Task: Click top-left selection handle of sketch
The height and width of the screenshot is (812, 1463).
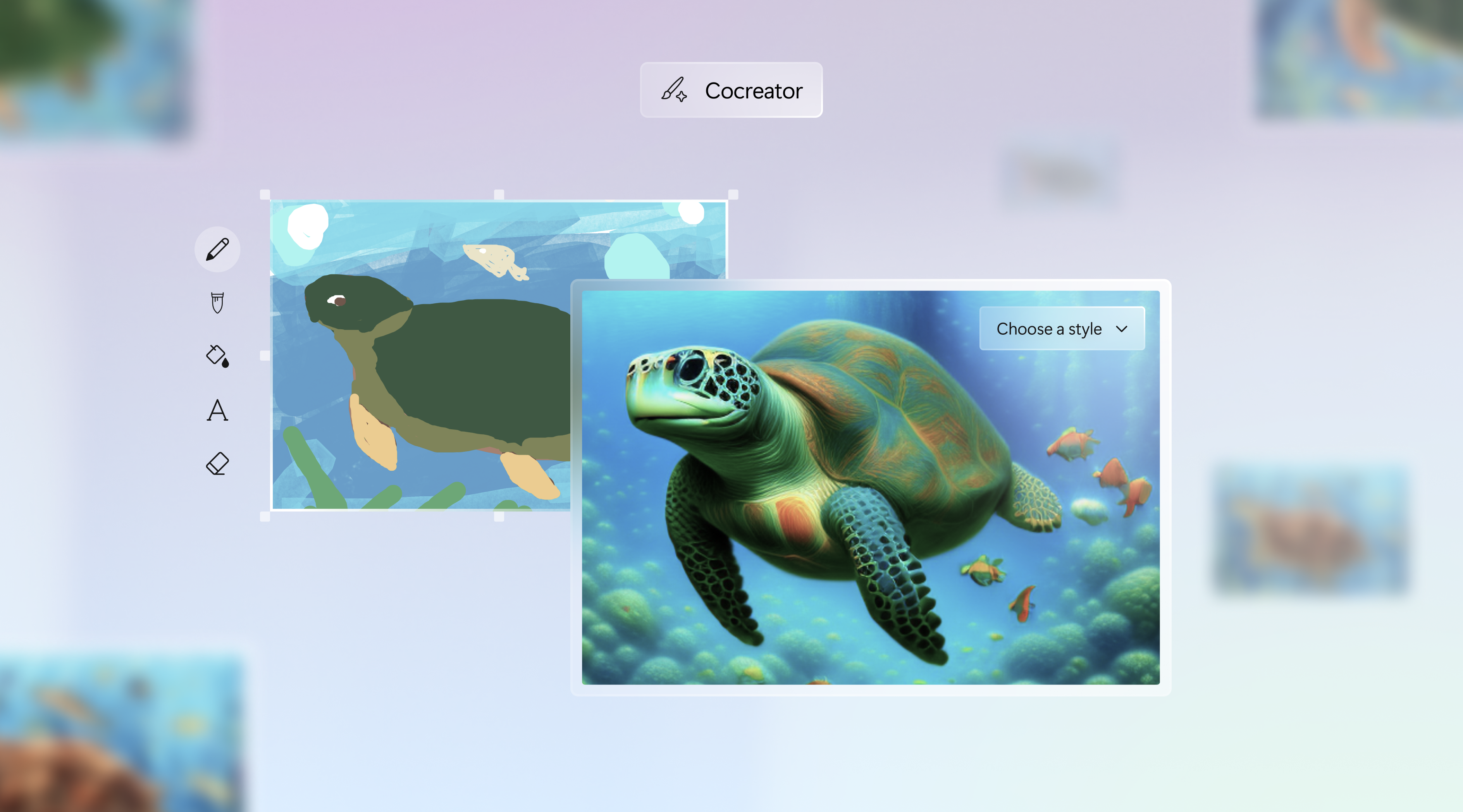Action: [265, 195]
